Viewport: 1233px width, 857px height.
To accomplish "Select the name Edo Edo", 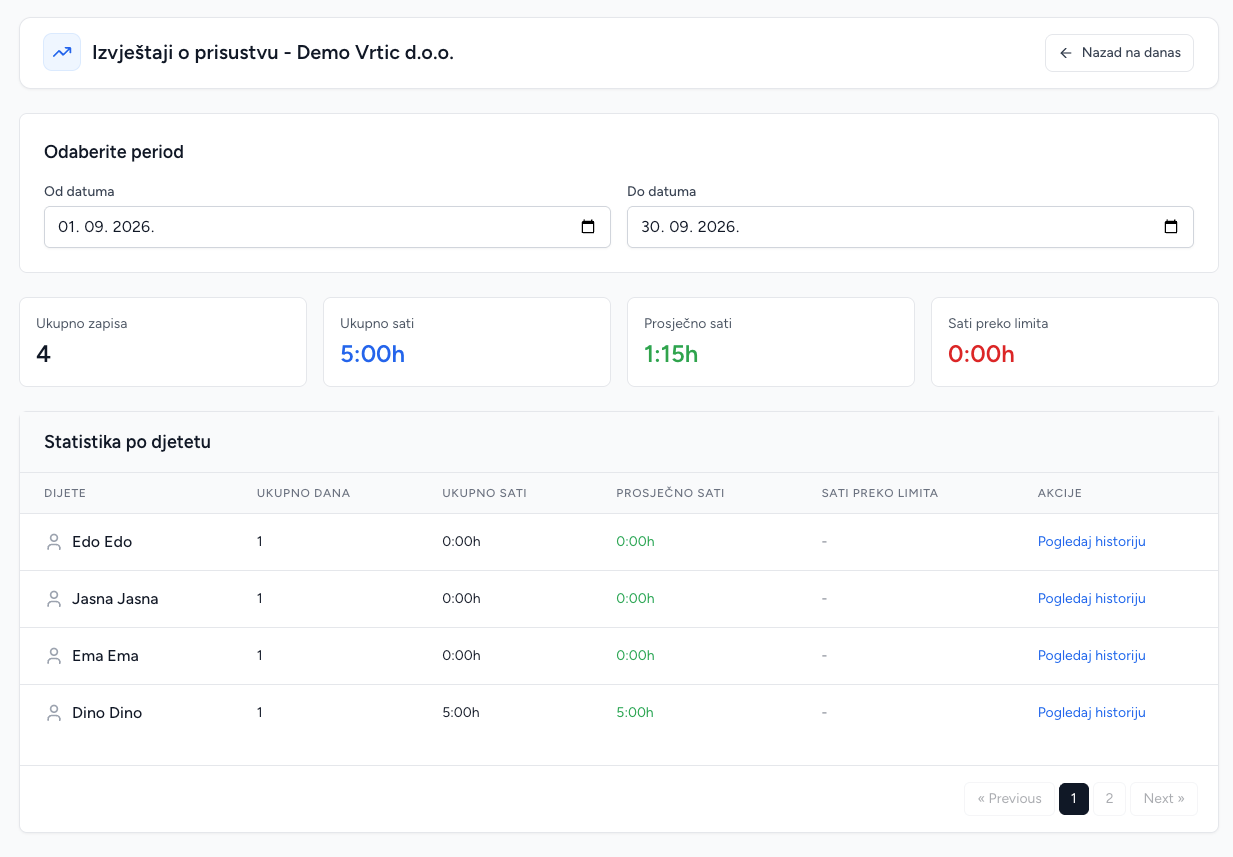I will [x=102, y=542].
